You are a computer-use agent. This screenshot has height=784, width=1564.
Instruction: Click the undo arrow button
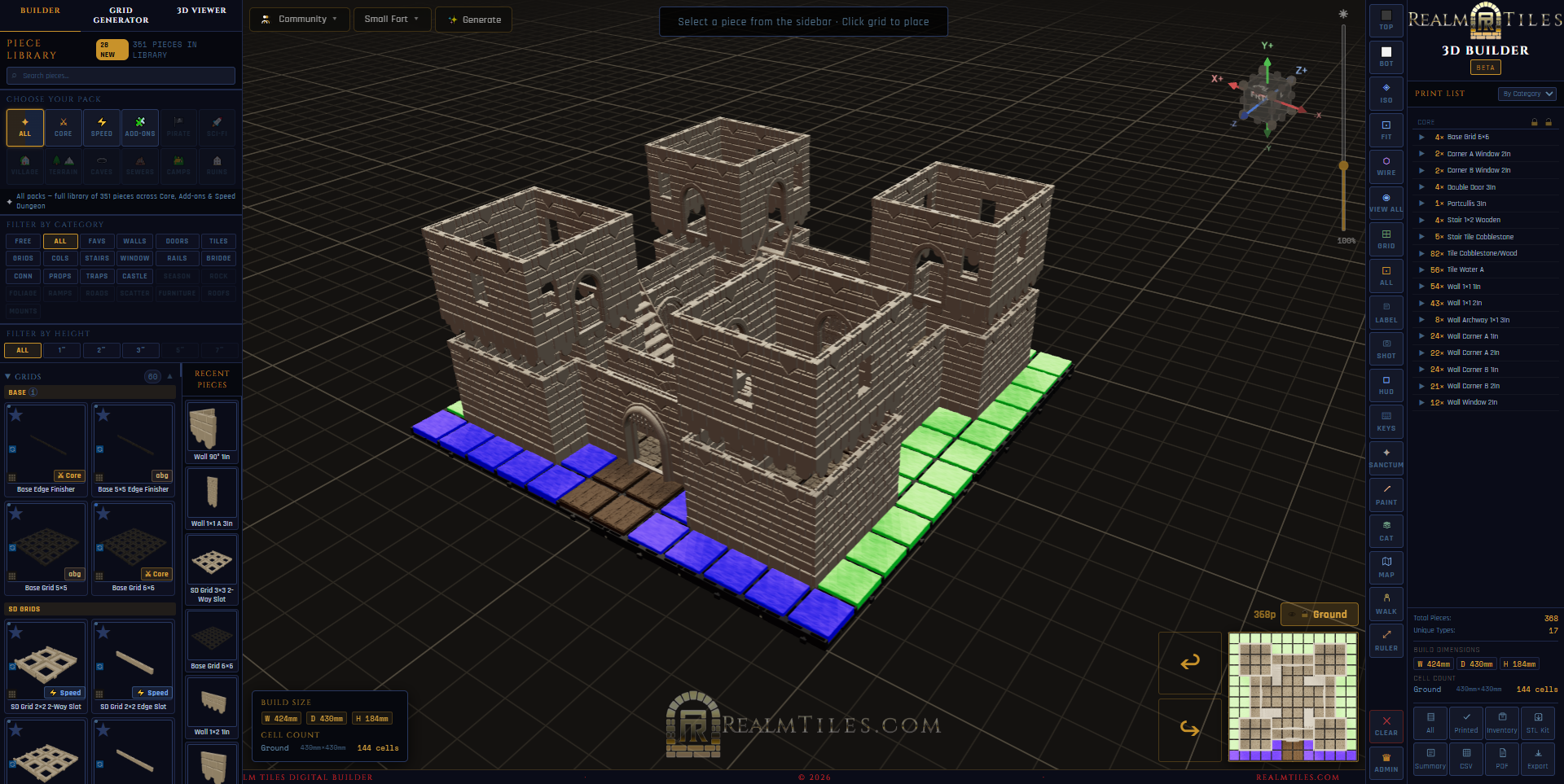coord(1190,663)
